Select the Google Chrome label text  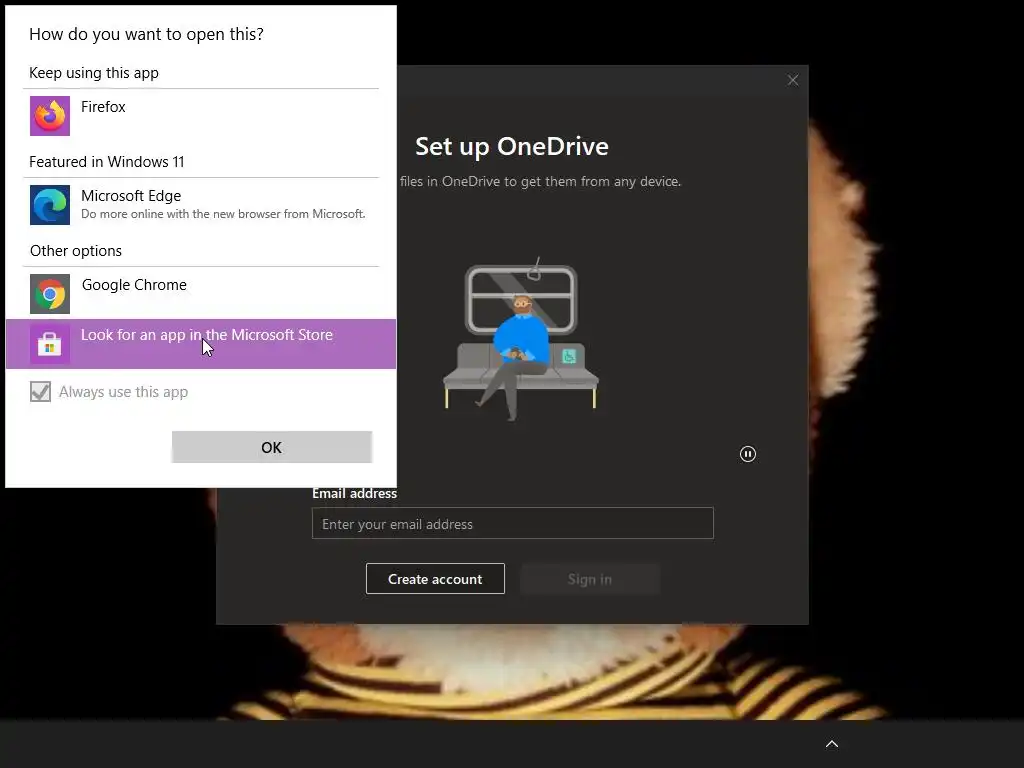pyautogui.click(x=134, y=285)
